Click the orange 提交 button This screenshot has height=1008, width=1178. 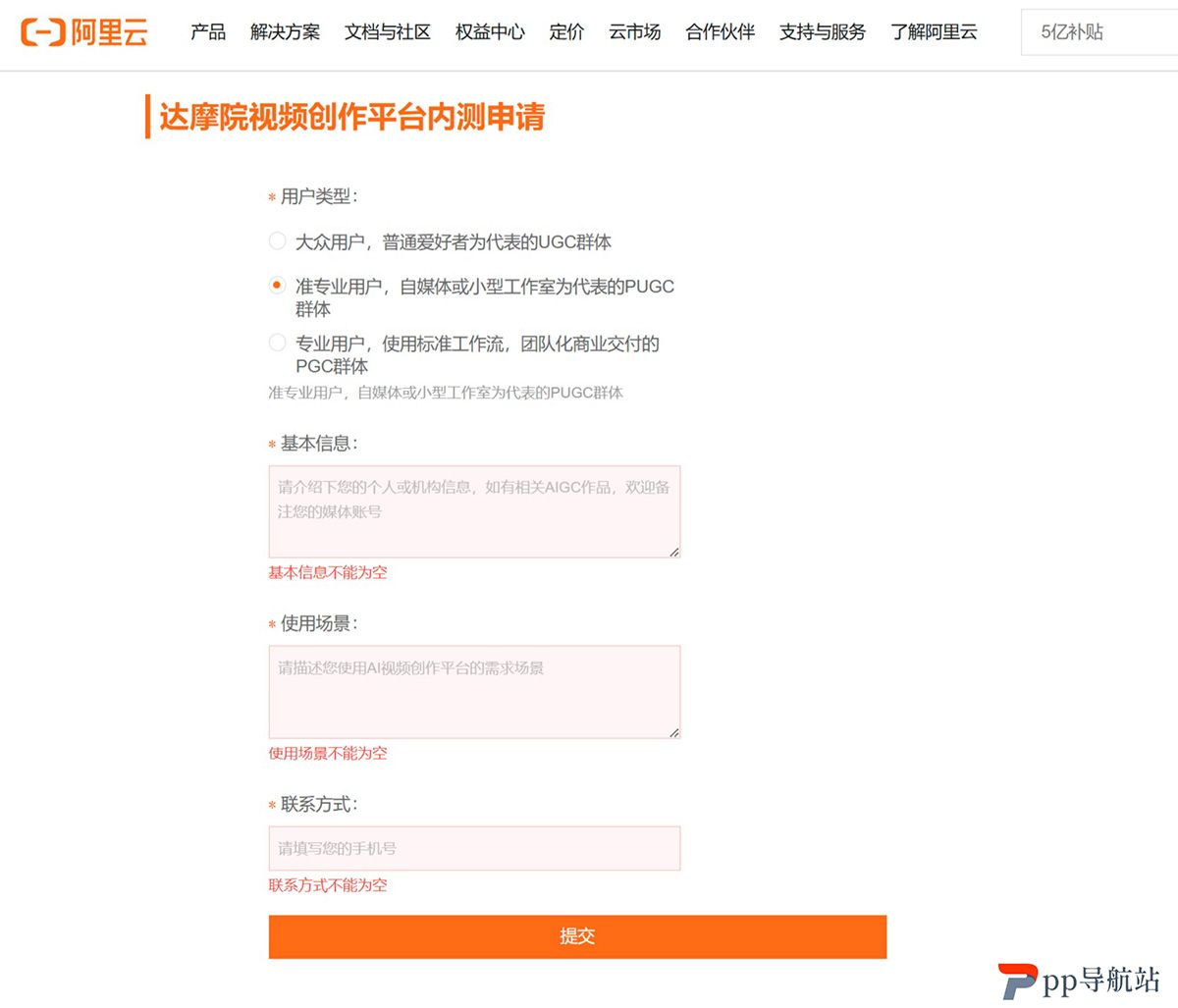click(x=577, y=936)
